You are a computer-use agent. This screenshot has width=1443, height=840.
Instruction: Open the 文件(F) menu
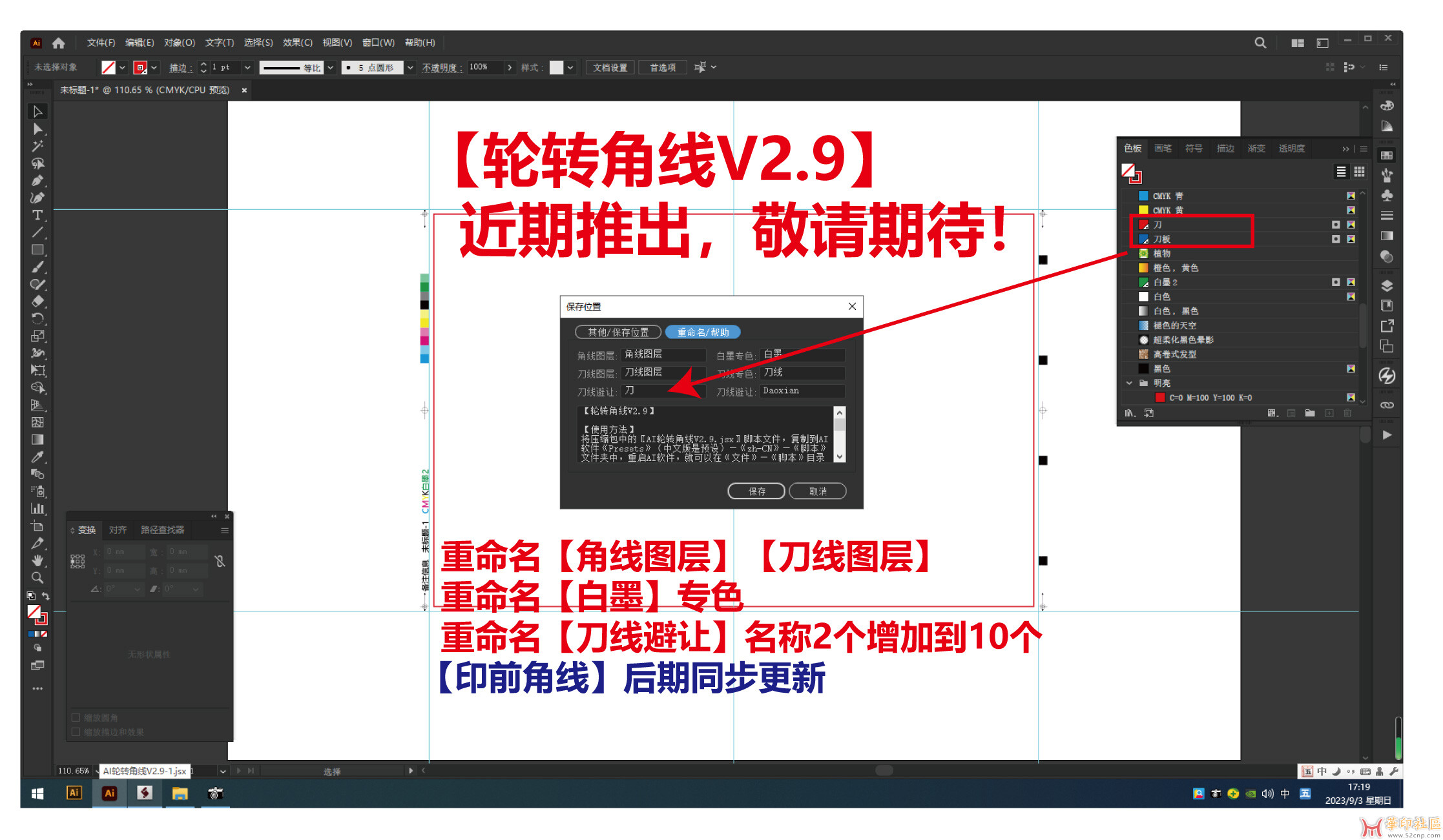[x=101, y=43]
